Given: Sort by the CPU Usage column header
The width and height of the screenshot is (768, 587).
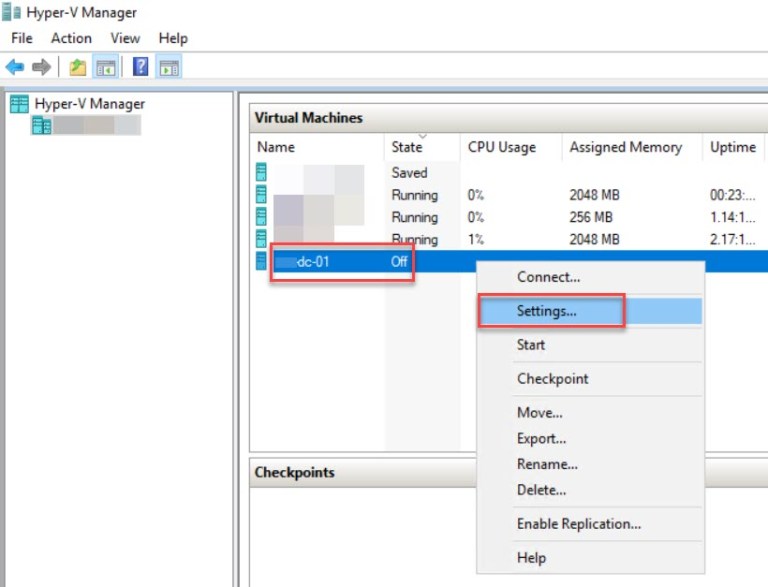Looking at the screenshot, I should 511,147.
